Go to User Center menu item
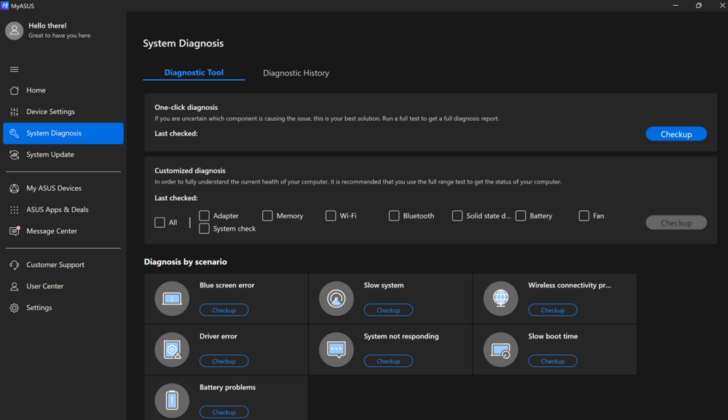Screen dimensions: 728x420 tap(63, 286)
